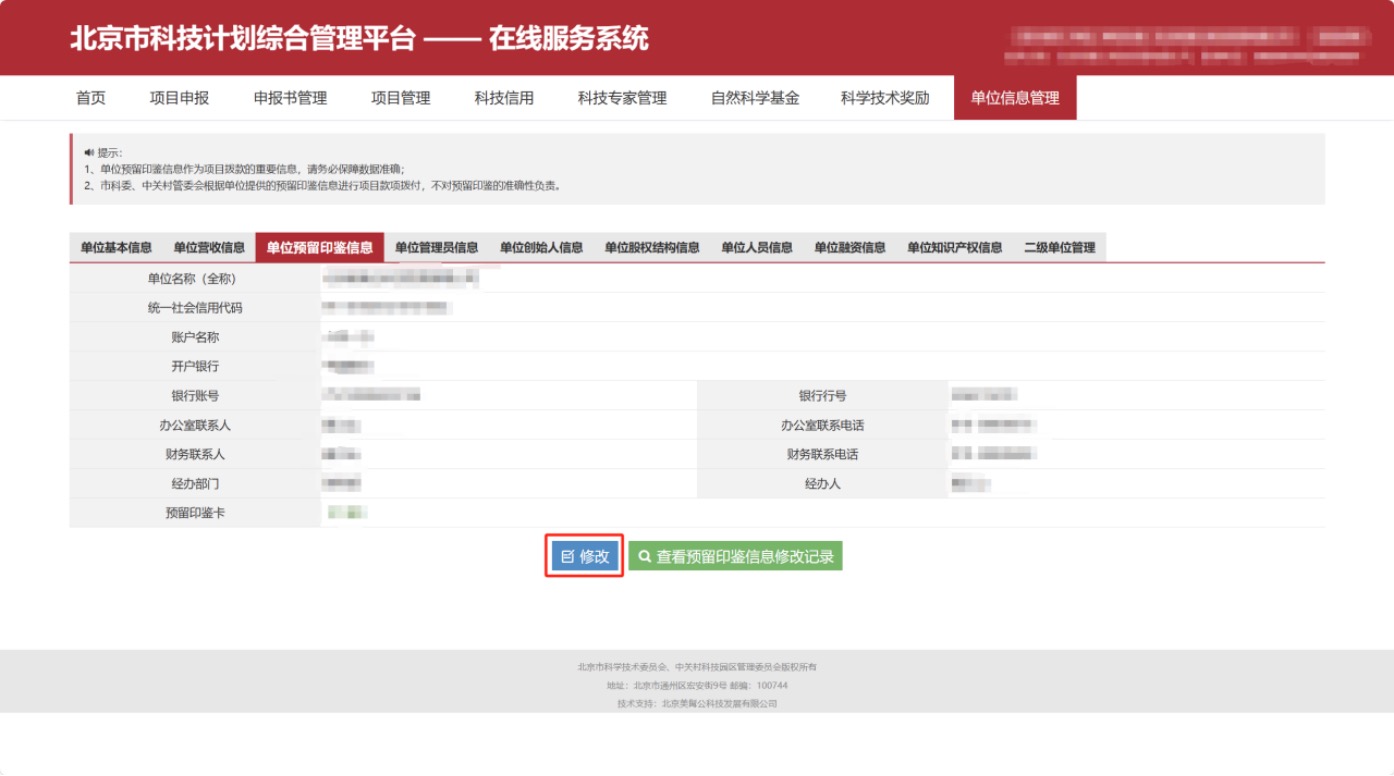
Task: Click the 修改 edit button
Action: tap(585, 556)
